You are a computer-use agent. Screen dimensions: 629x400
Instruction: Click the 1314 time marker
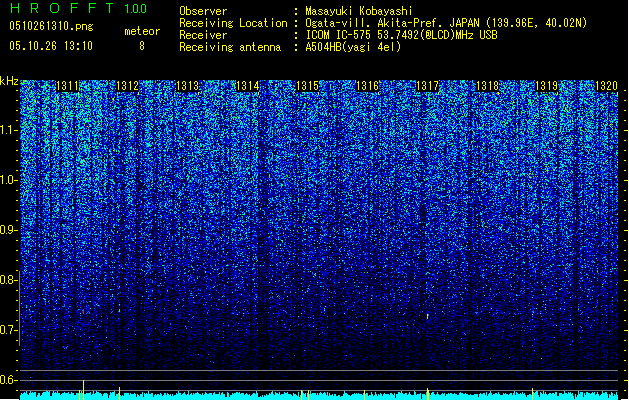(x=248, y=86)
